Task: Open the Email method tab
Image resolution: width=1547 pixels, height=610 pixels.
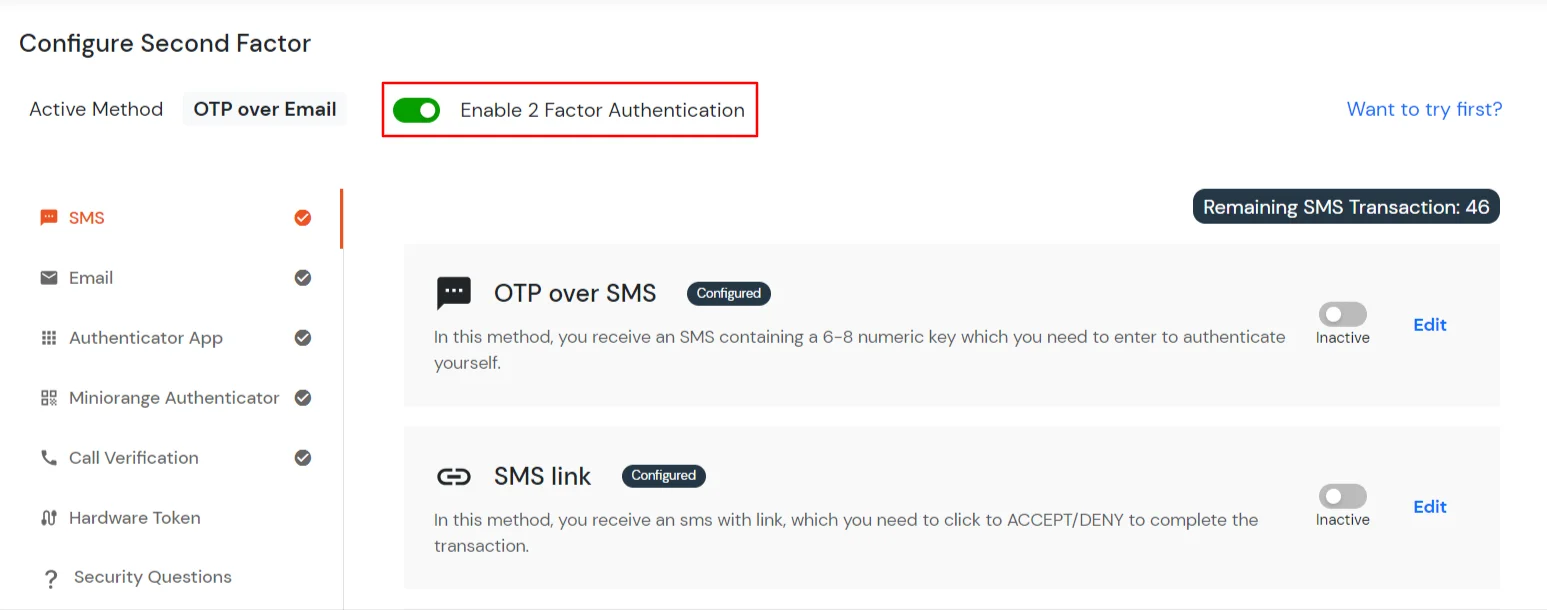Action: tap(91, 278)
